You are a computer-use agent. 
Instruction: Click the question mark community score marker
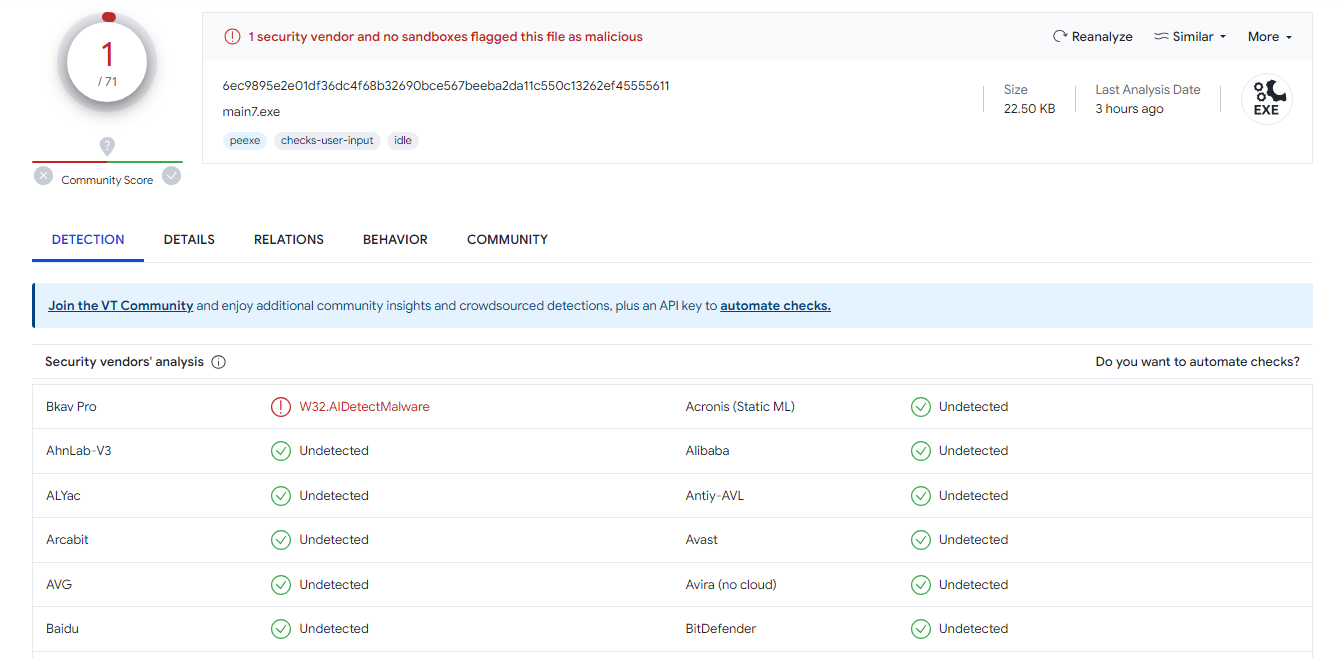(107, 146)
